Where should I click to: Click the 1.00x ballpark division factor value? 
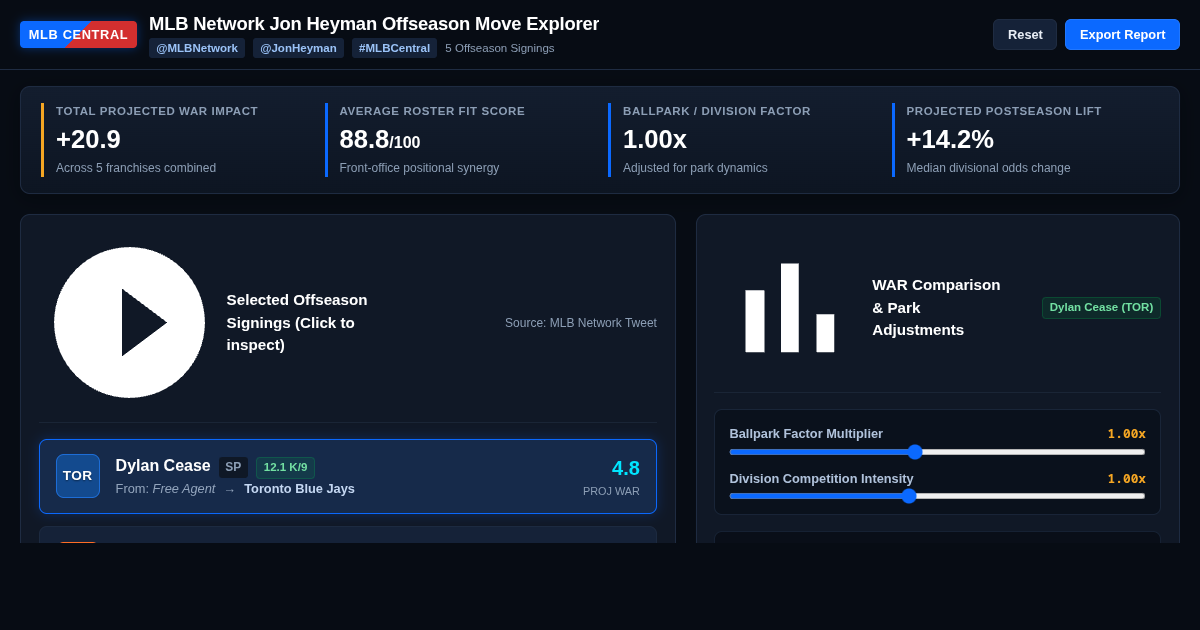(x=655, y=139)
